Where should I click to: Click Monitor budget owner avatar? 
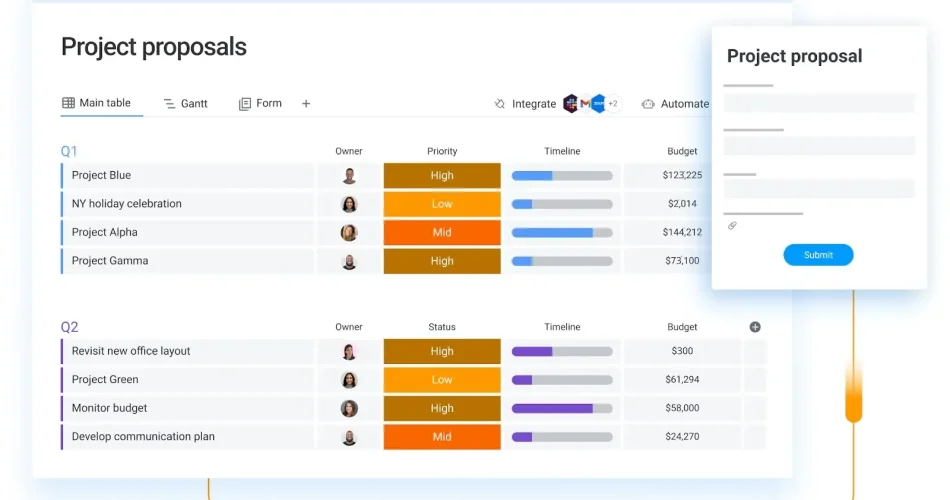349,409
